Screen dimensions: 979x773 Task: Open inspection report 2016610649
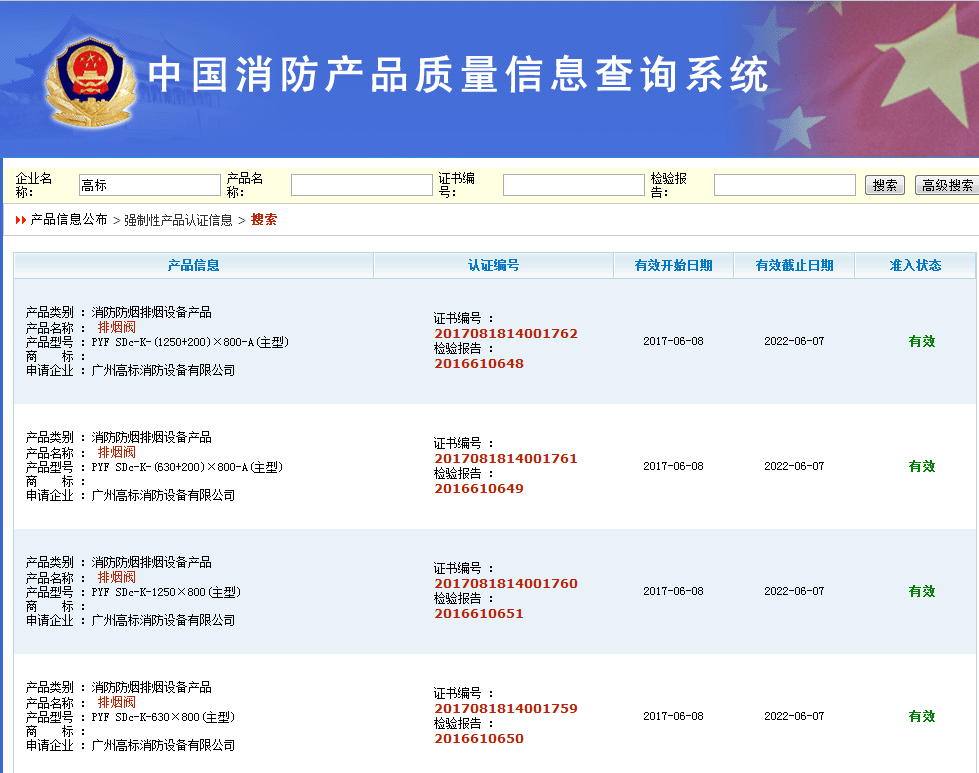[x=478, y=489]
